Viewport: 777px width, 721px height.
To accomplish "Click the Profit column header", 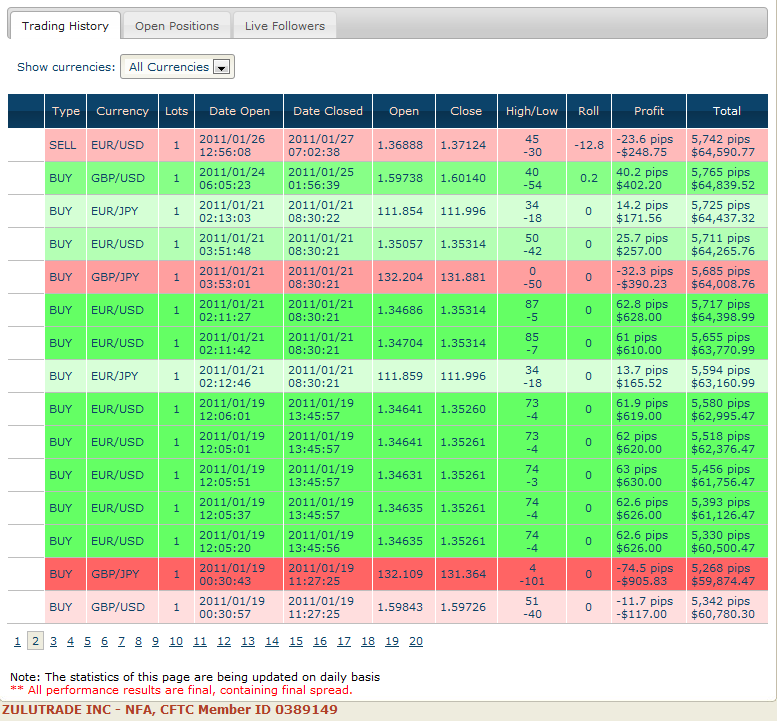I will click(649, 111).
